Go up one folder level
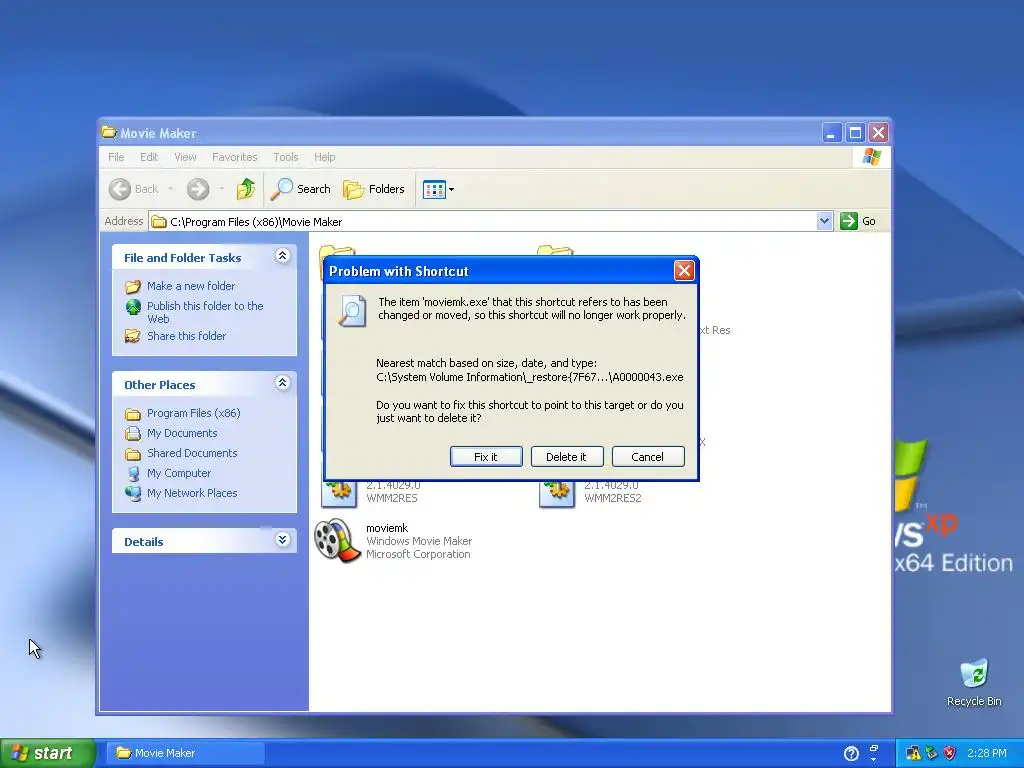The height and width of the screenshot is (768, 1024). point(246,189)
